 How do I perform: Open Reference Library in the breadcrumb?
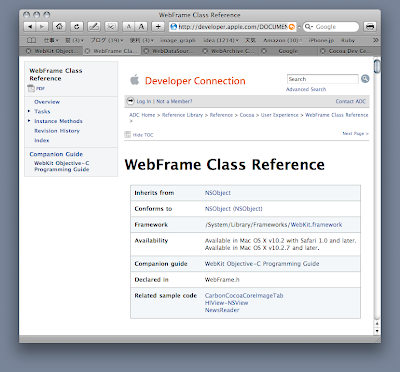[182, 115]
